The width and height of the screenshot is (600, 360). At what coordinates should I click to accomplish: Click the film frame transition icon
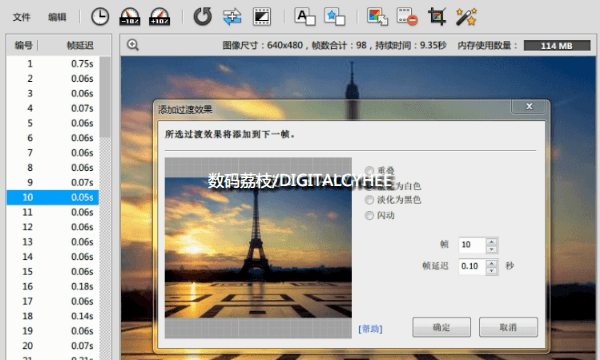coord(262,17)
